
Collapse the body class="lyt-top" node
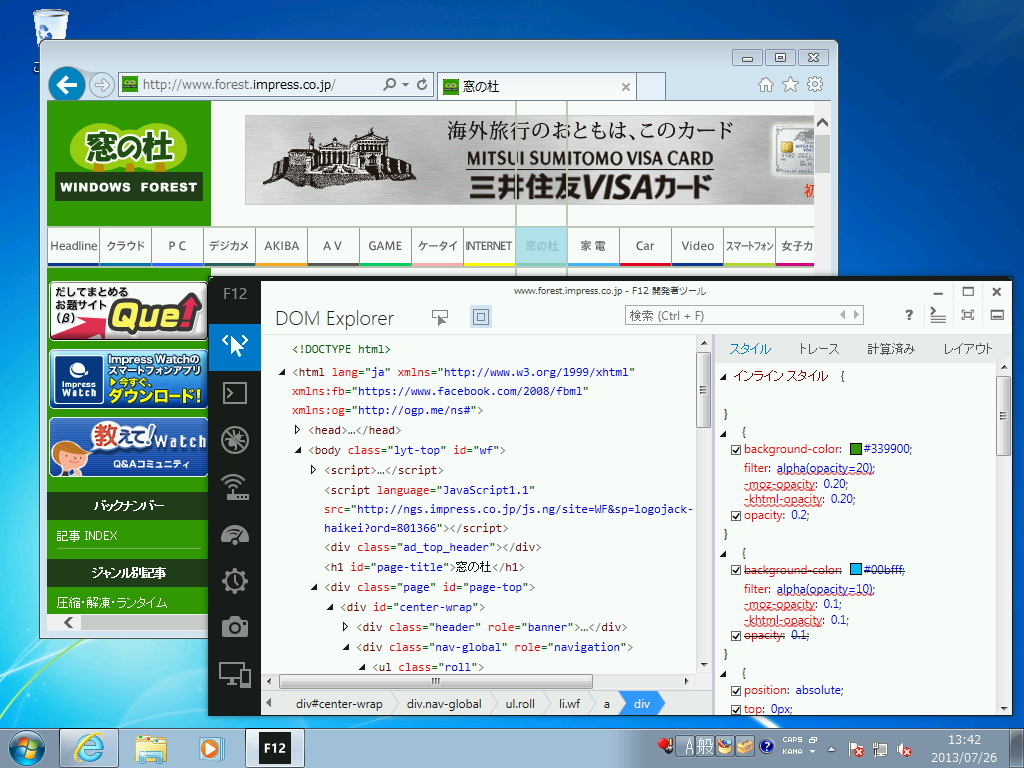tap(298, 450)
